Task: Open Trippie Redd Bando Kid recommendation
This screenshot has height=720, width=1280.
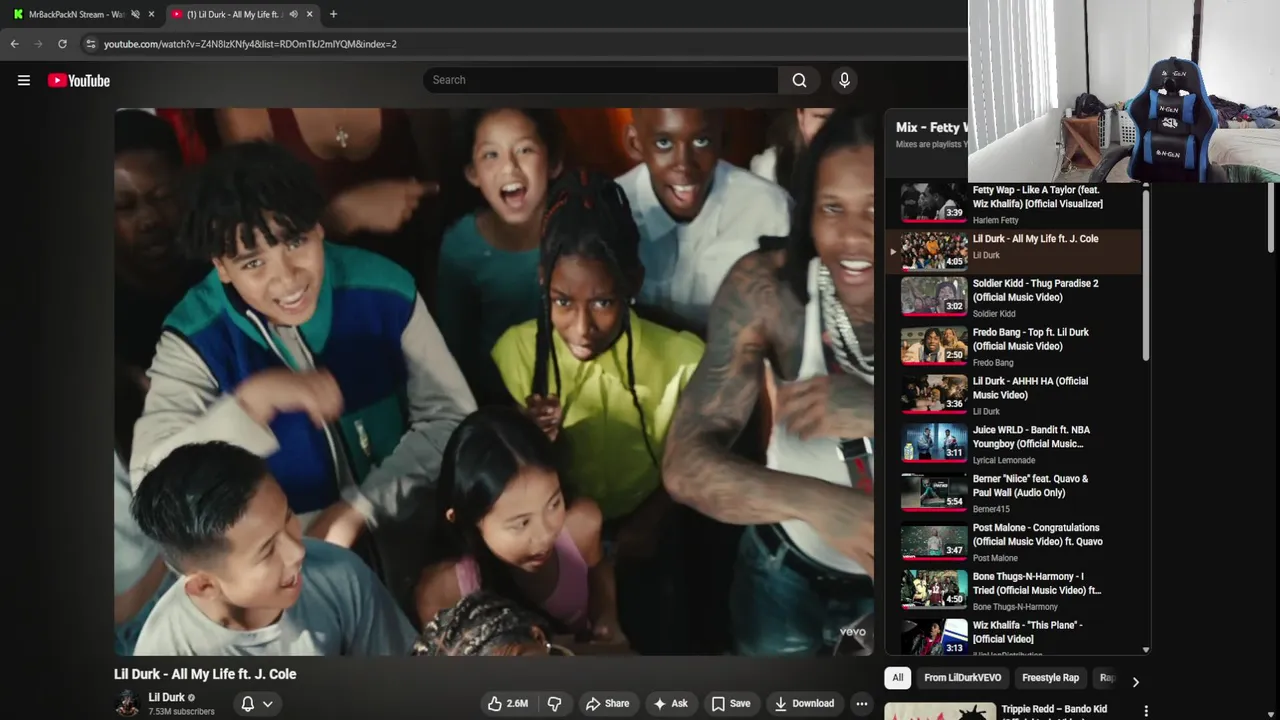Action: tap(1054, 709)
